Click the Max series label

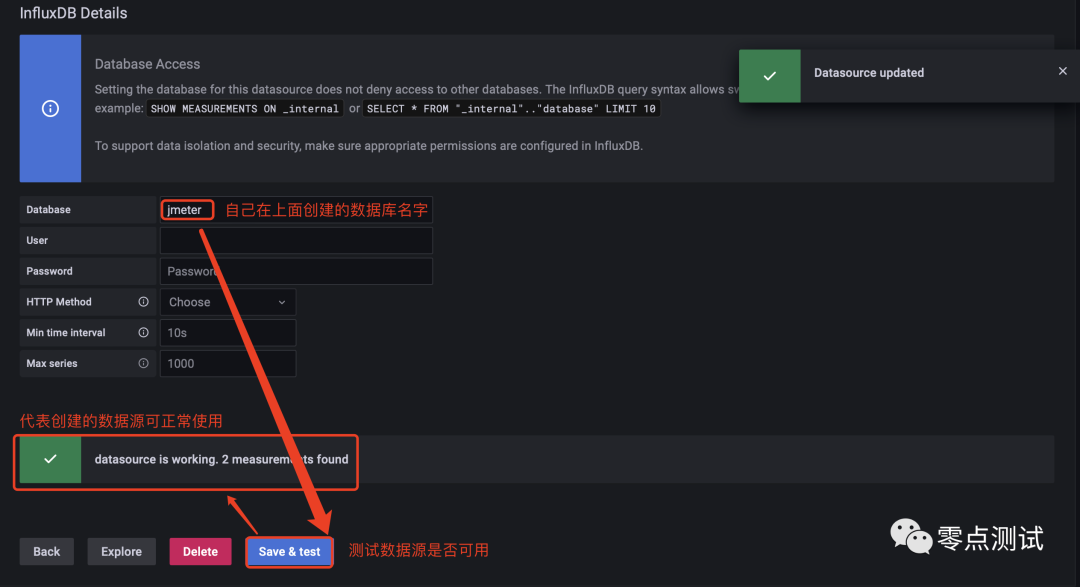[52, 363]
